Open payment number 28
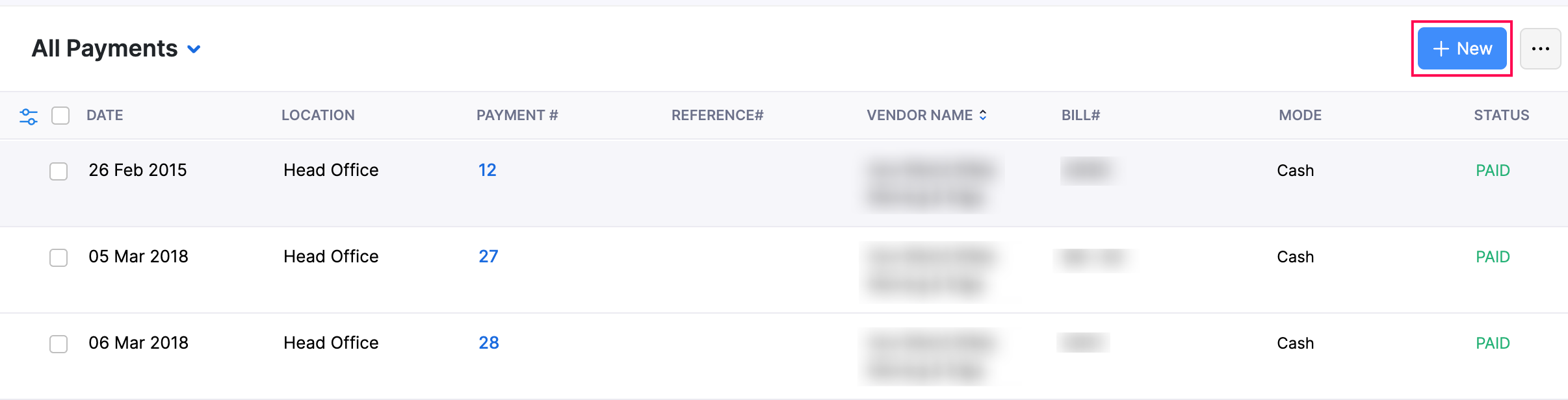The height and width of the screenshot is (400, 1568). coord(489,342)
